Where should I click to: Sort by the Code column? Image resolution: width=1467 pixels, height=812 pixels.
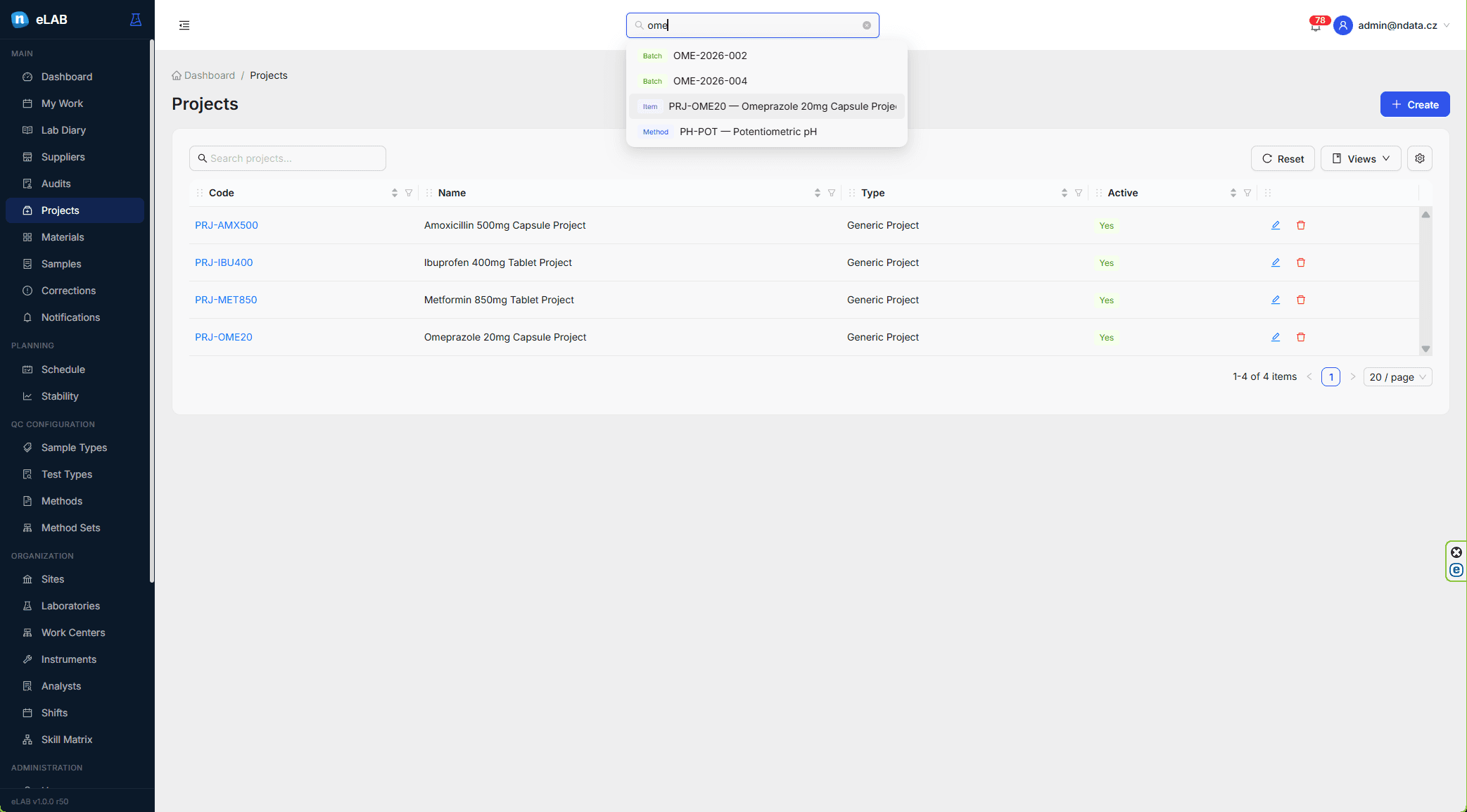(395, 193)
